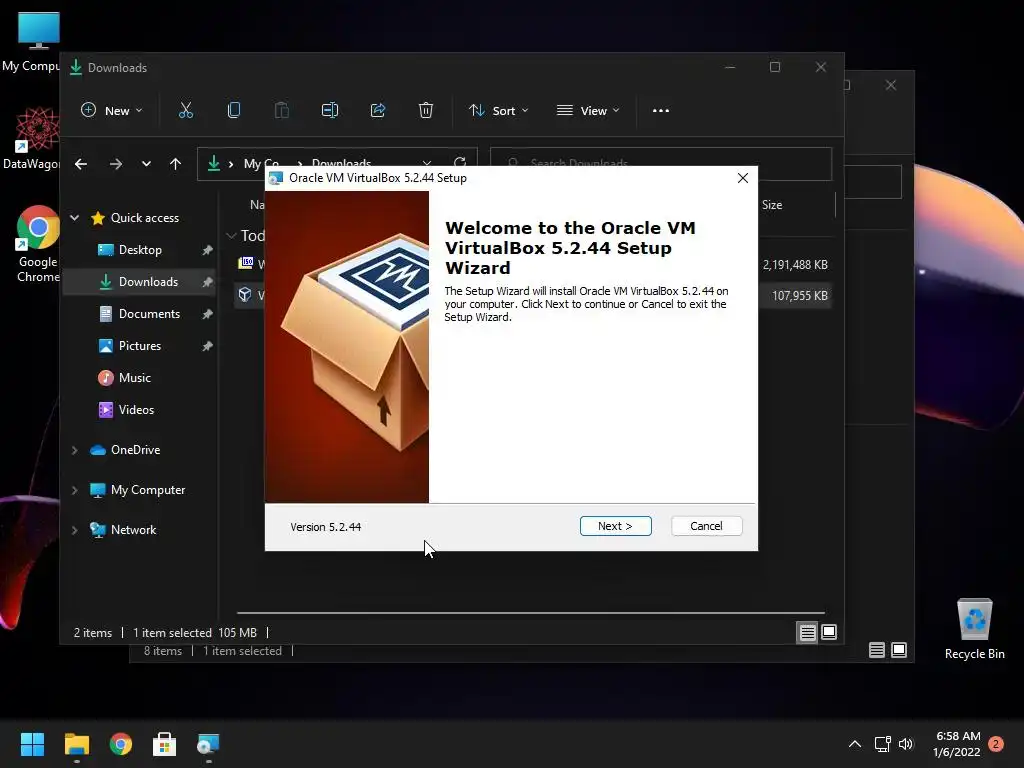Screen dimensions: 1024x768
Task: Select Downloads in the navigation pane
Action: coord(140,281)
